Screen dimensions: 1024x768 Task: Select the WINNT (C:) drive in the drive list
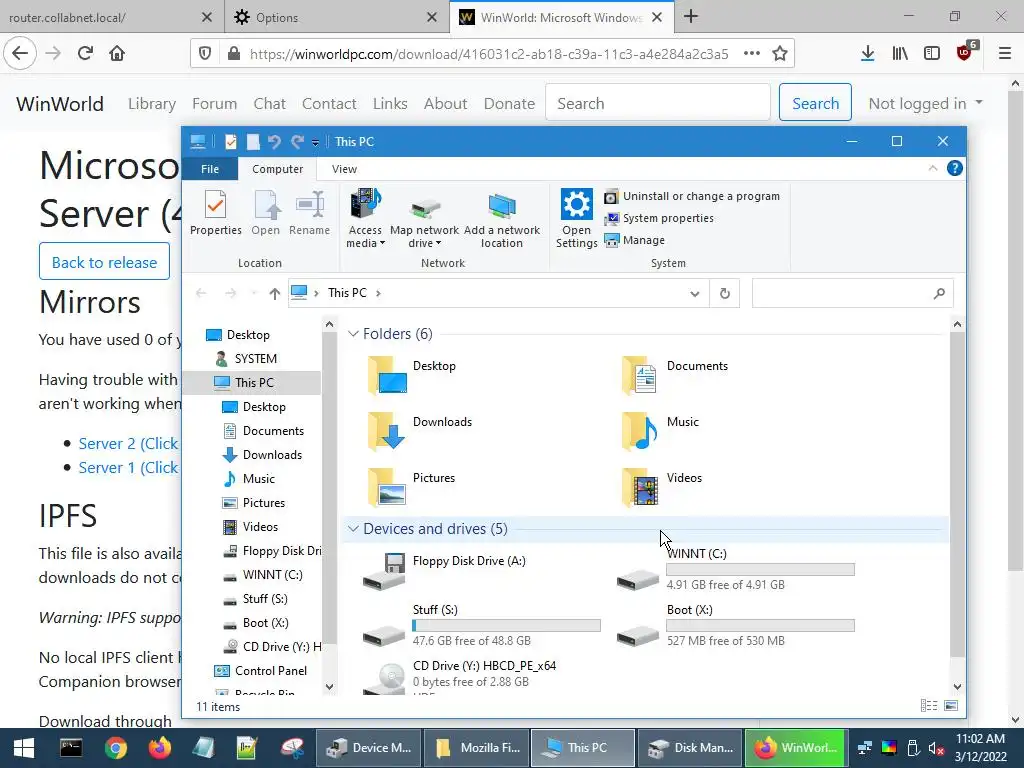coord(735,570)
